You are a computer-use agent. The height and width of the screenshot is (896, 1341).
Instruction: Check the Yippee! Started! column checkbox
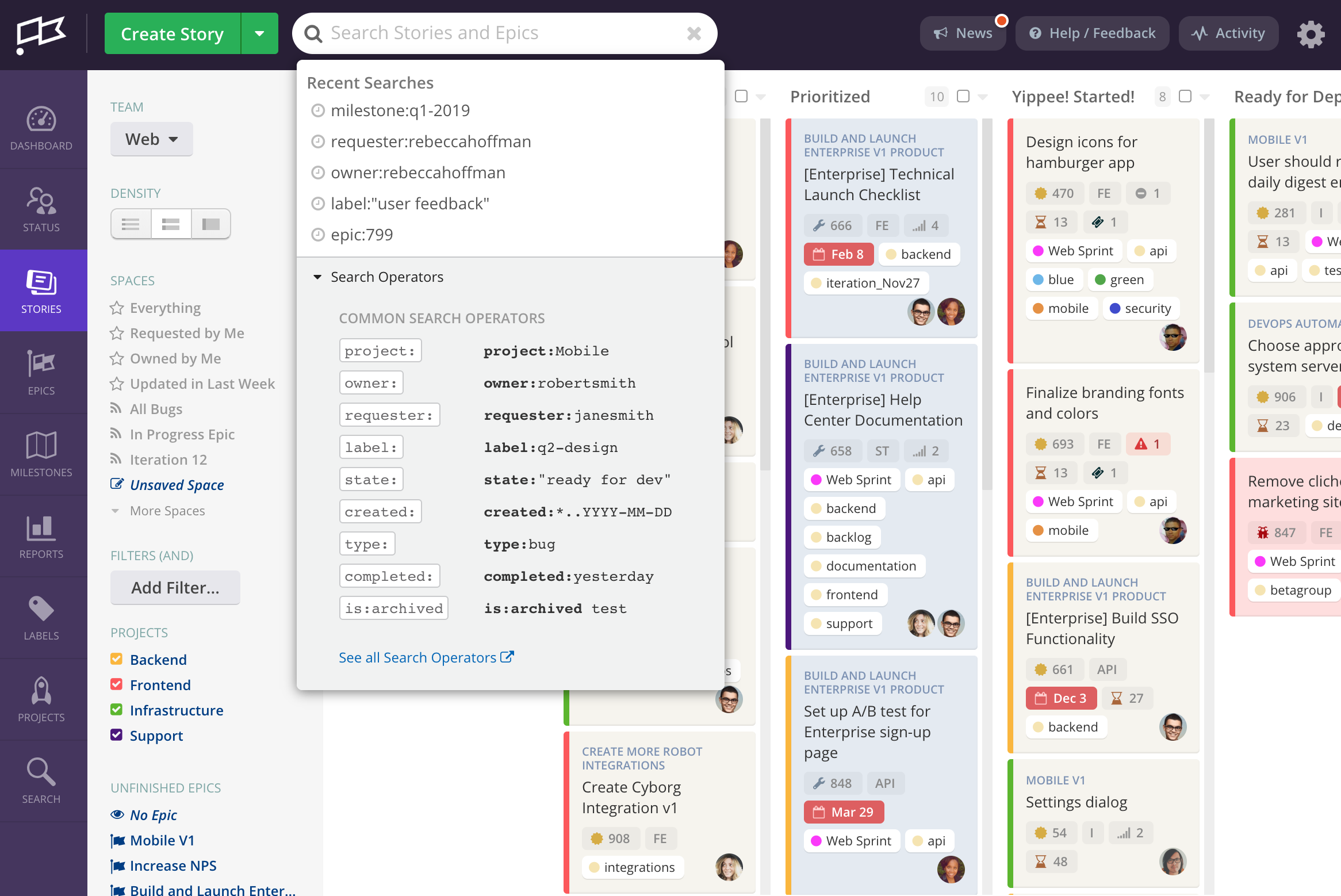1185,96
